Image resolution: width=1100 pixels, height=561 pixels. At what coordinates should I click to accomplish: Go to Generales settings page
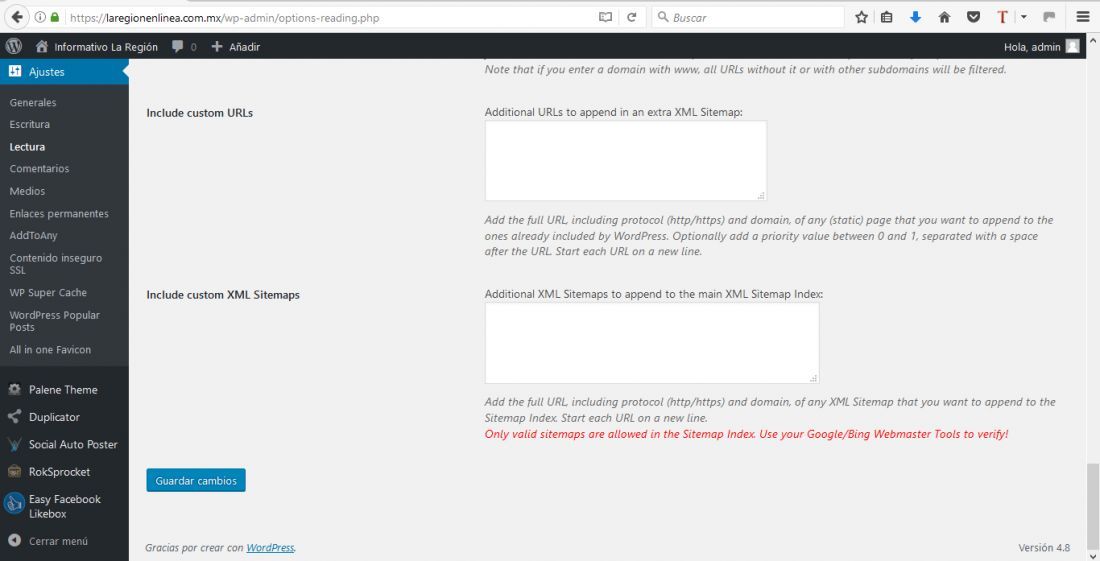pos(33,102)
